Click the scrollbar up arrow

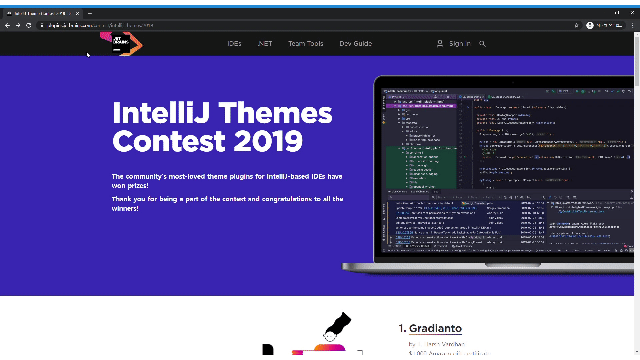[x=637, y=35]
